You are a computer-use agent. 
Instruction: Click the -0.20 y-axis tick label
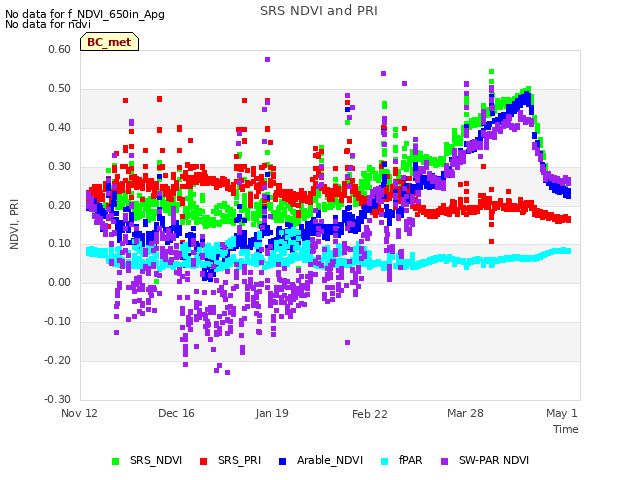58,360
